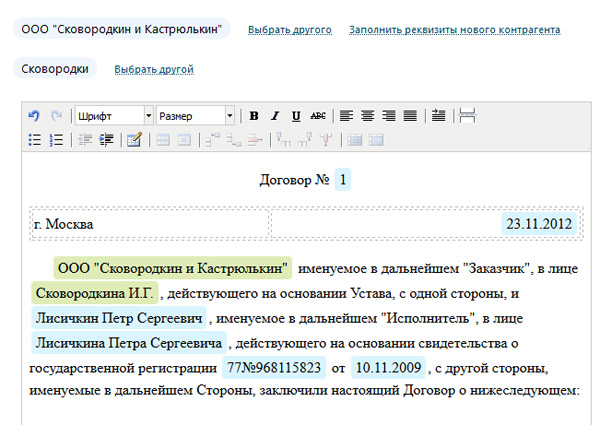
Task: Open Заполнить реквизиты нового контрагента link
Action: point(454,30)
